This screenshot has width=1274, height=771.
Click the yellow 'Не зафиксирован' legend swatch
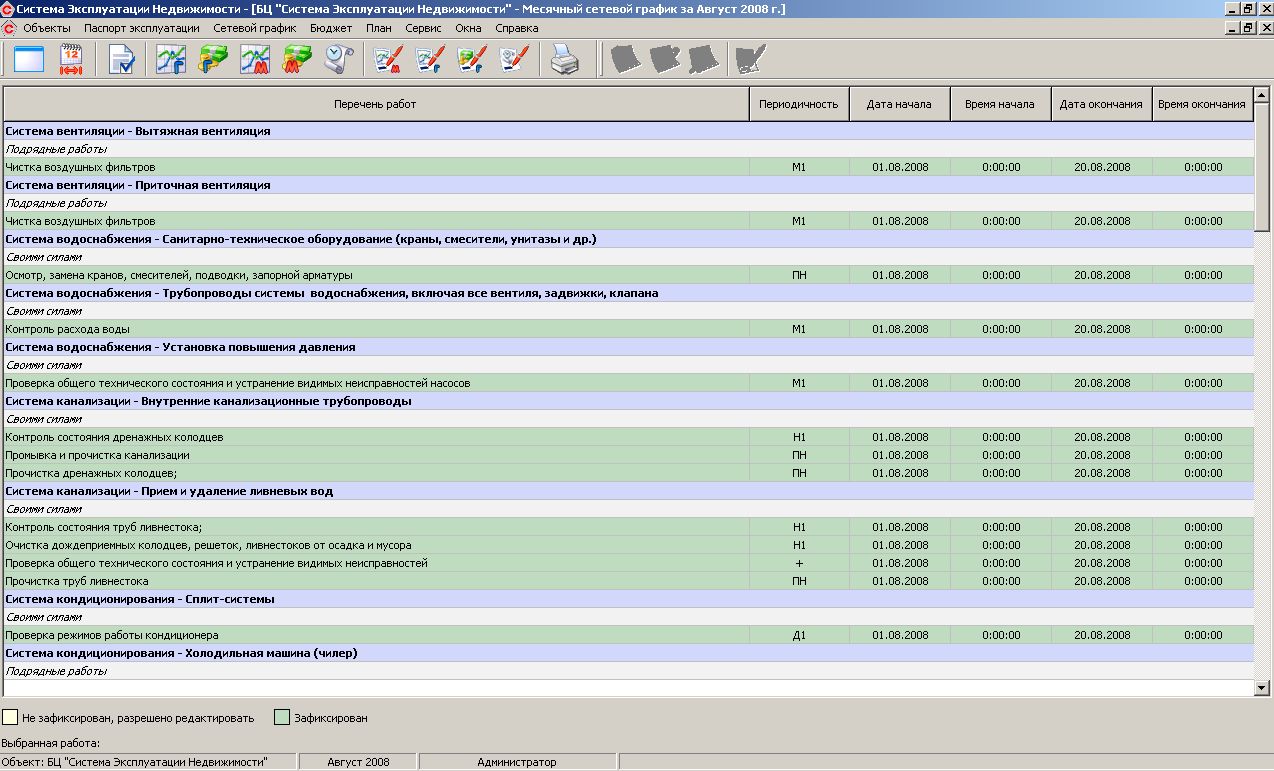pos(9,717)
